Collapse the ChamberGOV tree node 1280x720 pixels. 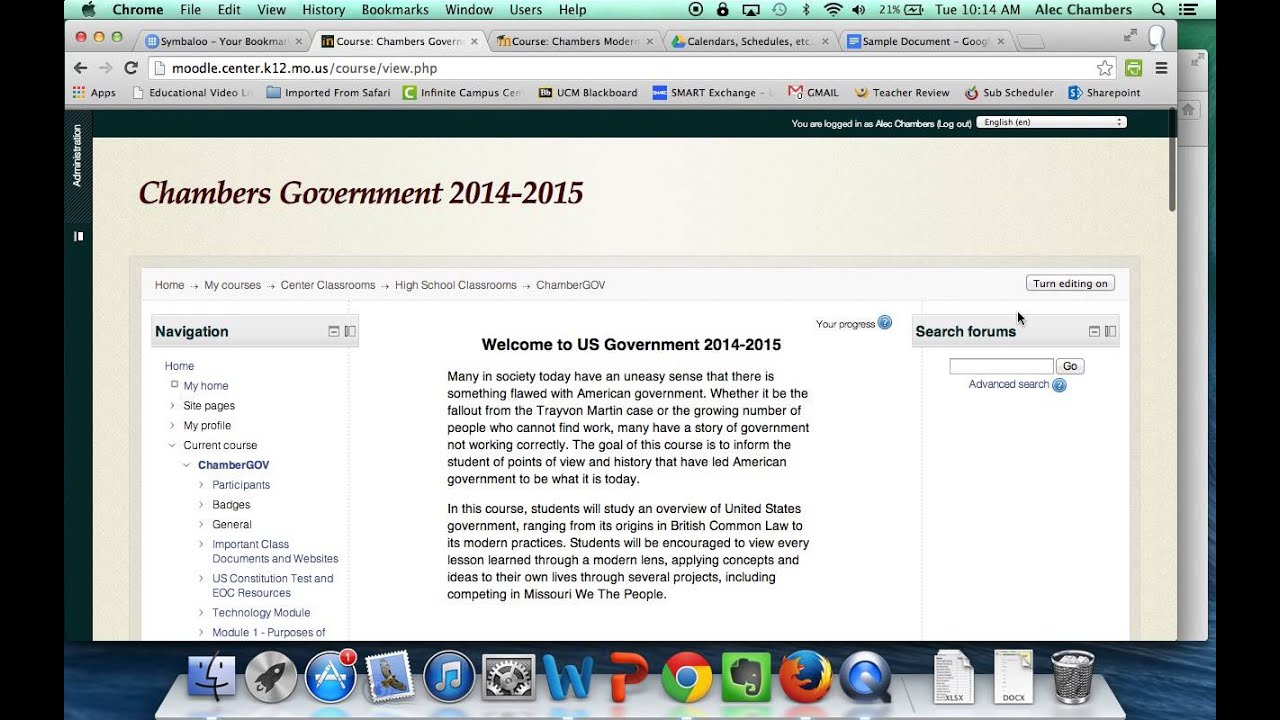187,465
